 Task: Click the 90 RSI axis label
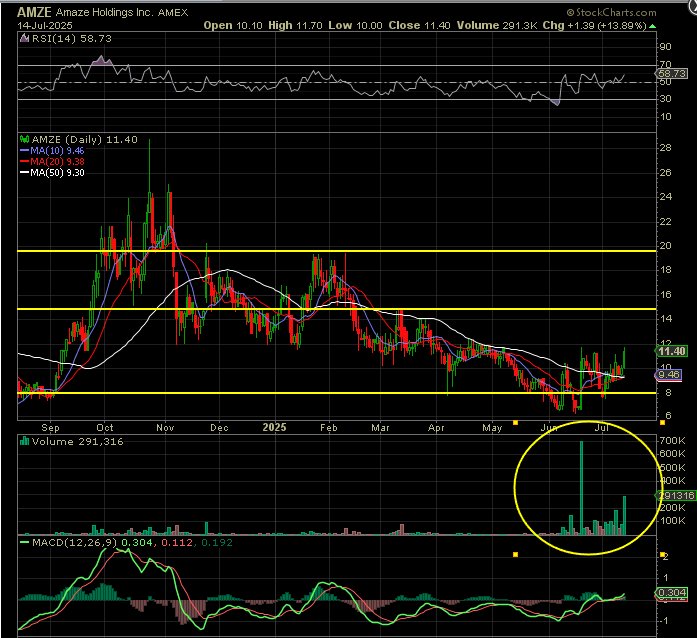pyautogui.click(x=665, y=47)
